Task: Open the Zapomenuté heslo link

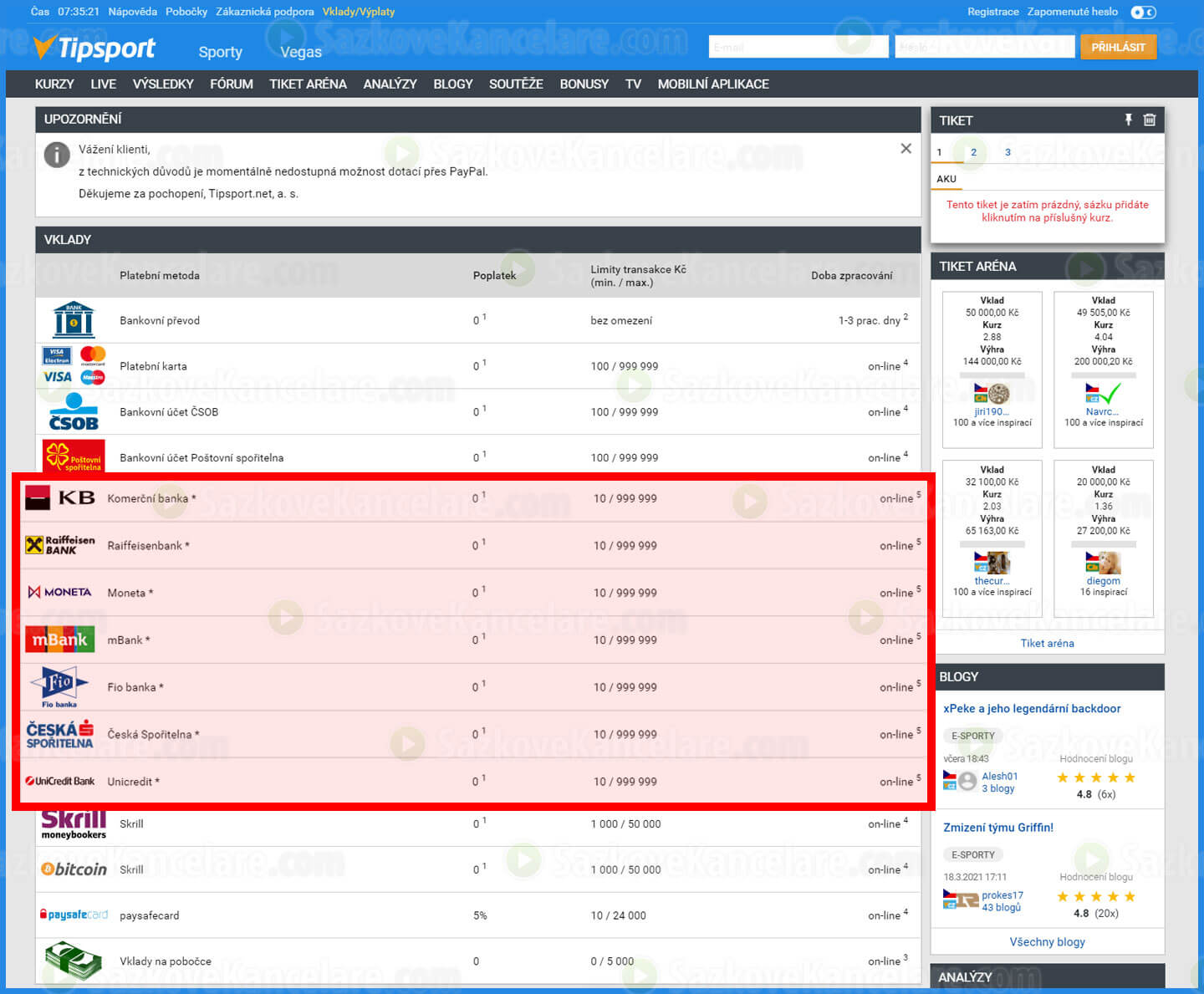Action: click(1072, 12)
